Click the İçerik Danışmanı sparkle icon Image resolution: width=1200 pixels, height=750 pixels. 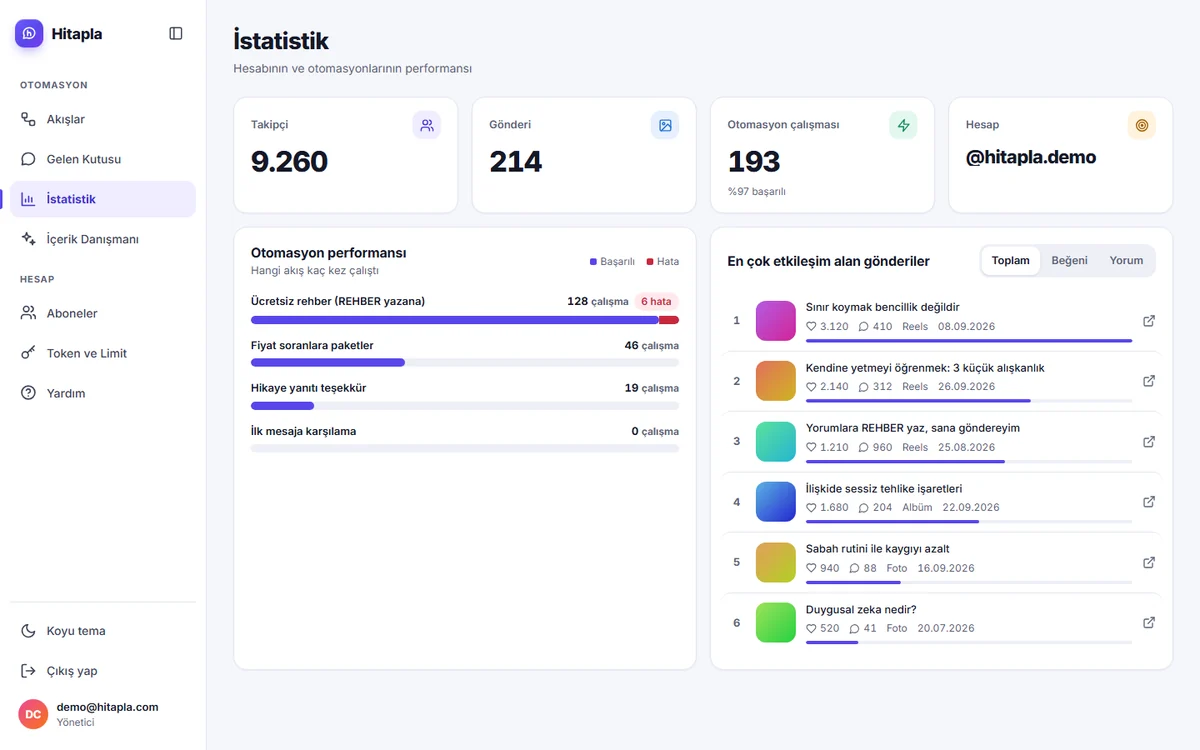click(x=28, y=239)
